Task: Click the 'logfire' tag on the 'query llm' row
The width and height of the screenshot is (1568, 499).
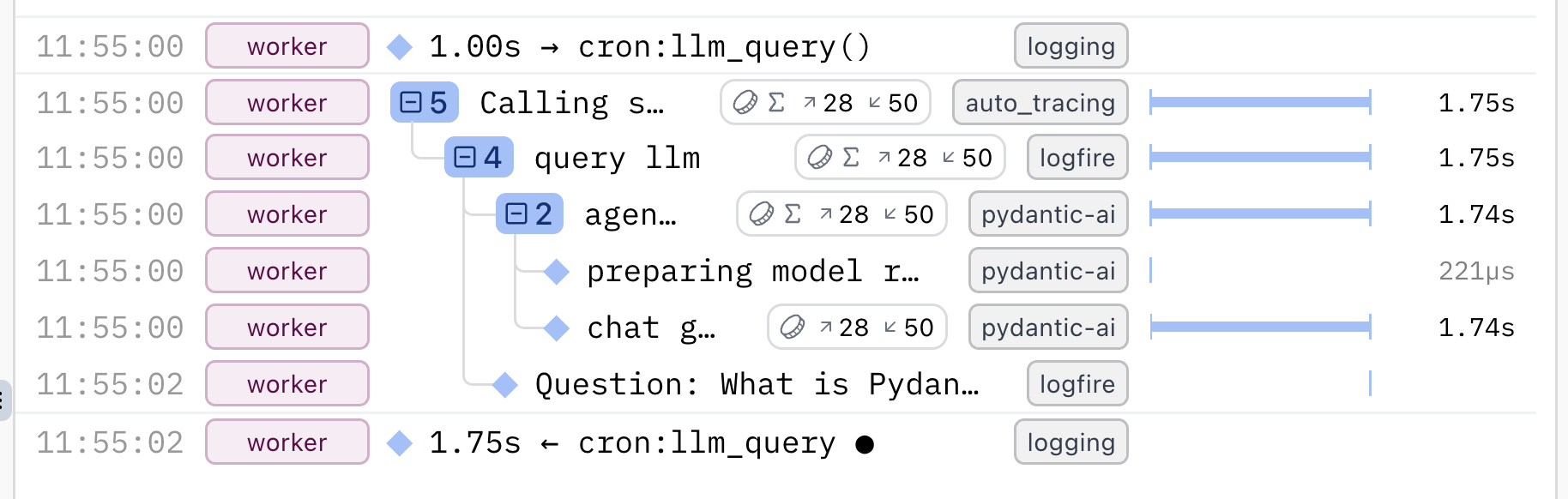Action: click(1076, 158)
